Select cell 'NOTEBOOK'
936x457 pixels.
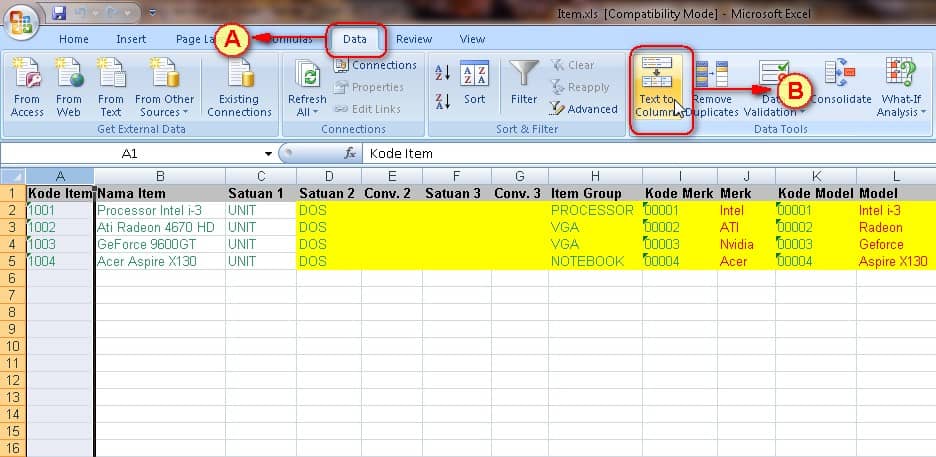coord(595,261)
